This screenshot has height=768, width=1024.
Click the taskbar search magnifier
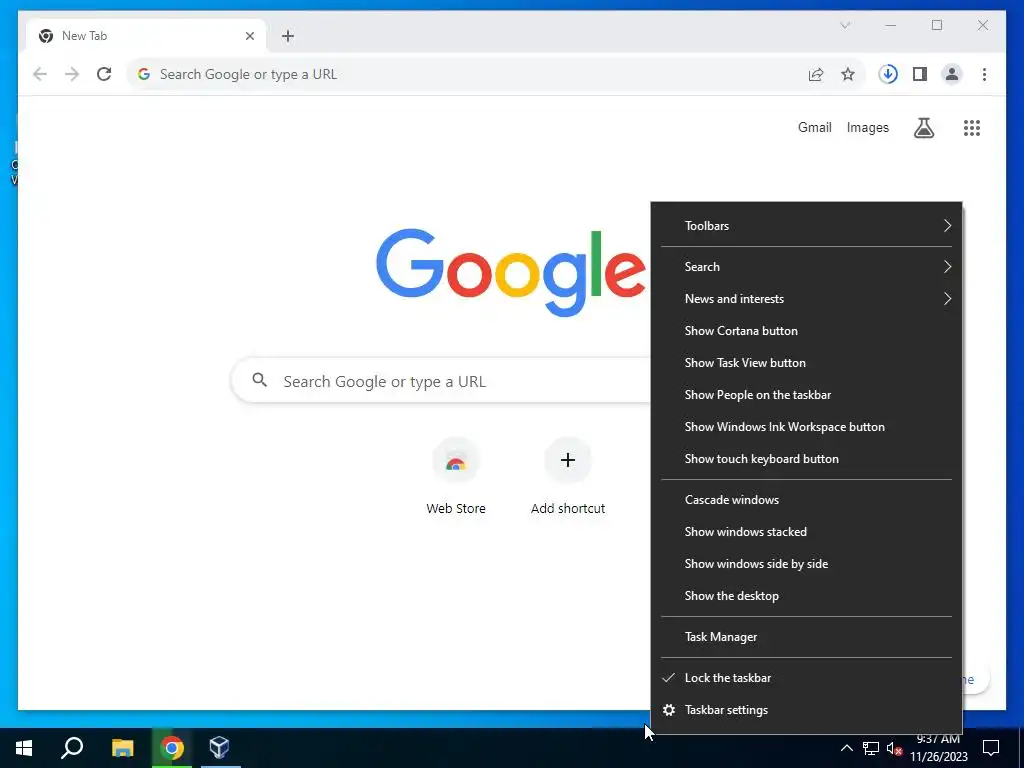[72, 748]
